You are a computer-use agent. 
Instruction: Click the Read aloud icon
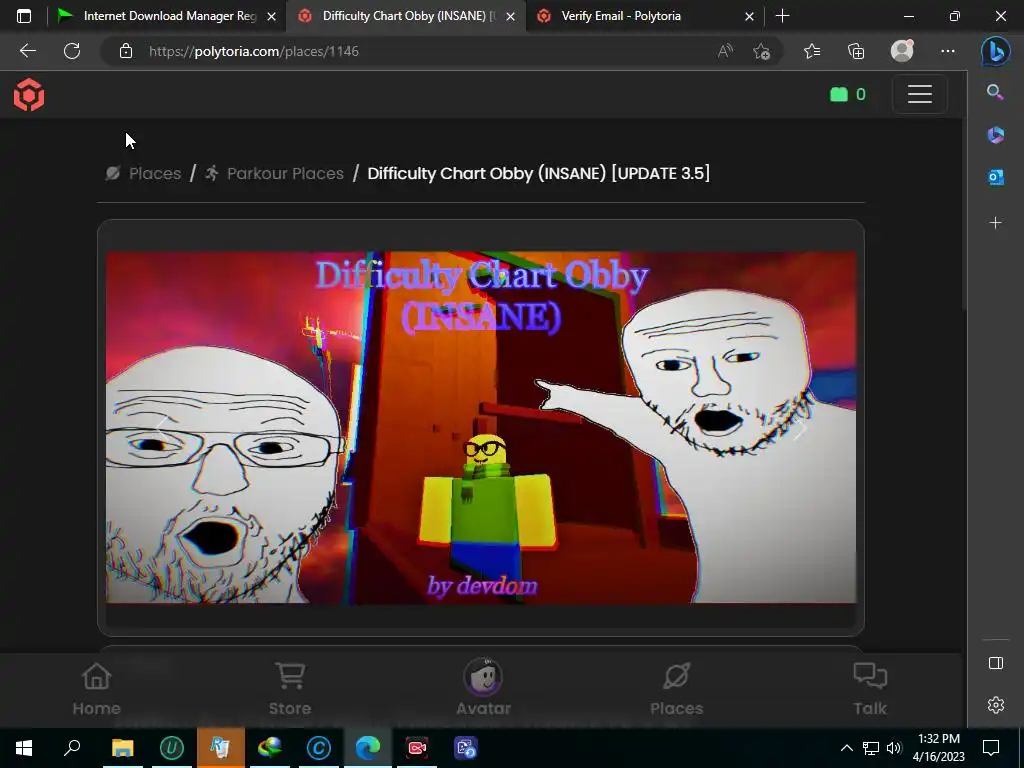coord(725,51)
